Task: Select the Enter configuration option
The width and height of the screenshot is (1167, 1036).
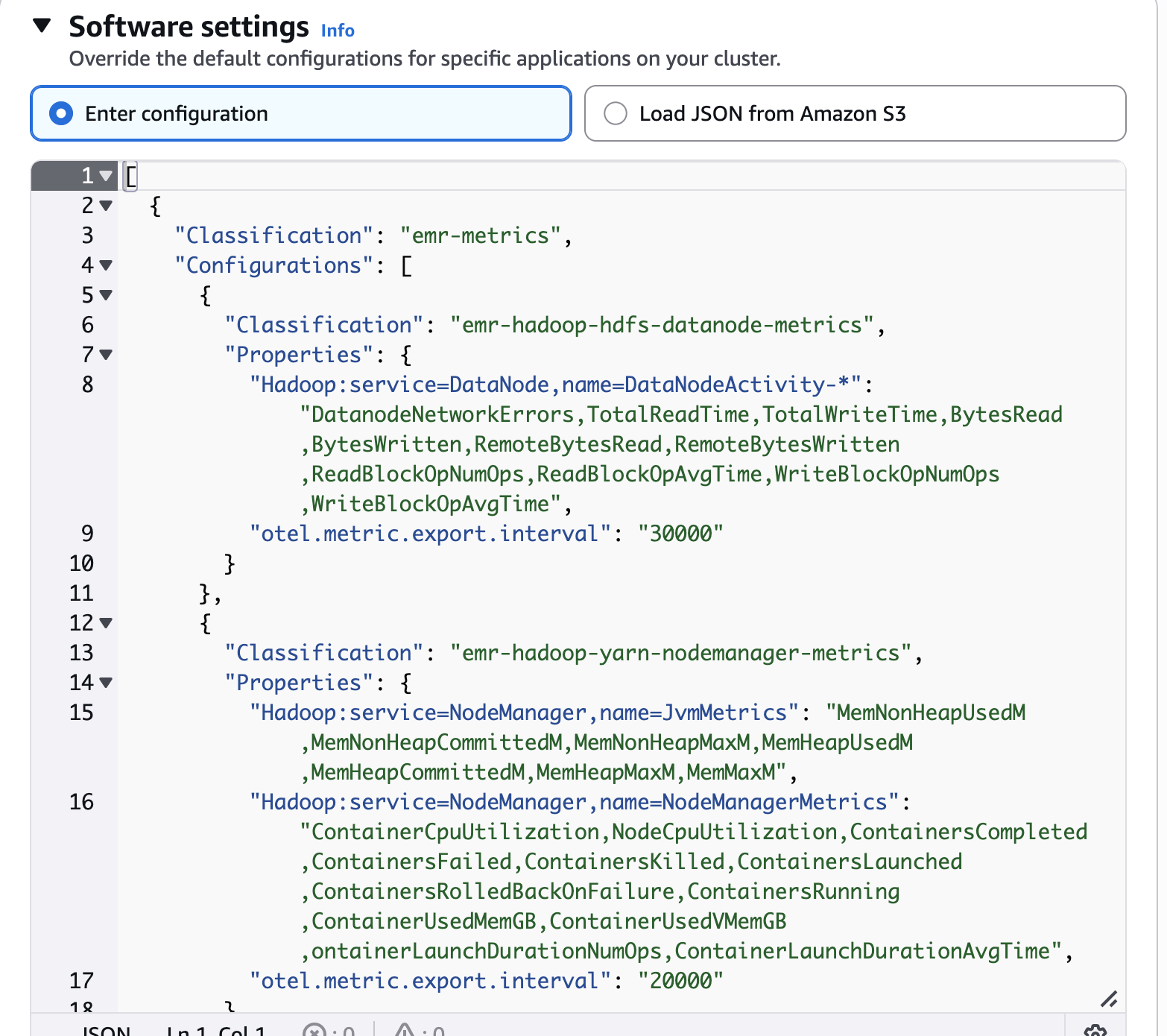Action: (60, 113)
